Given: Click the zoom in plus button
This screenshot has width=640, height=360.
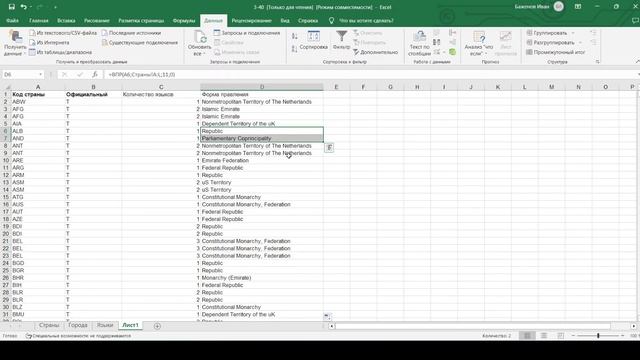Looking at the screenshot, I should click(x=622, y=336).
